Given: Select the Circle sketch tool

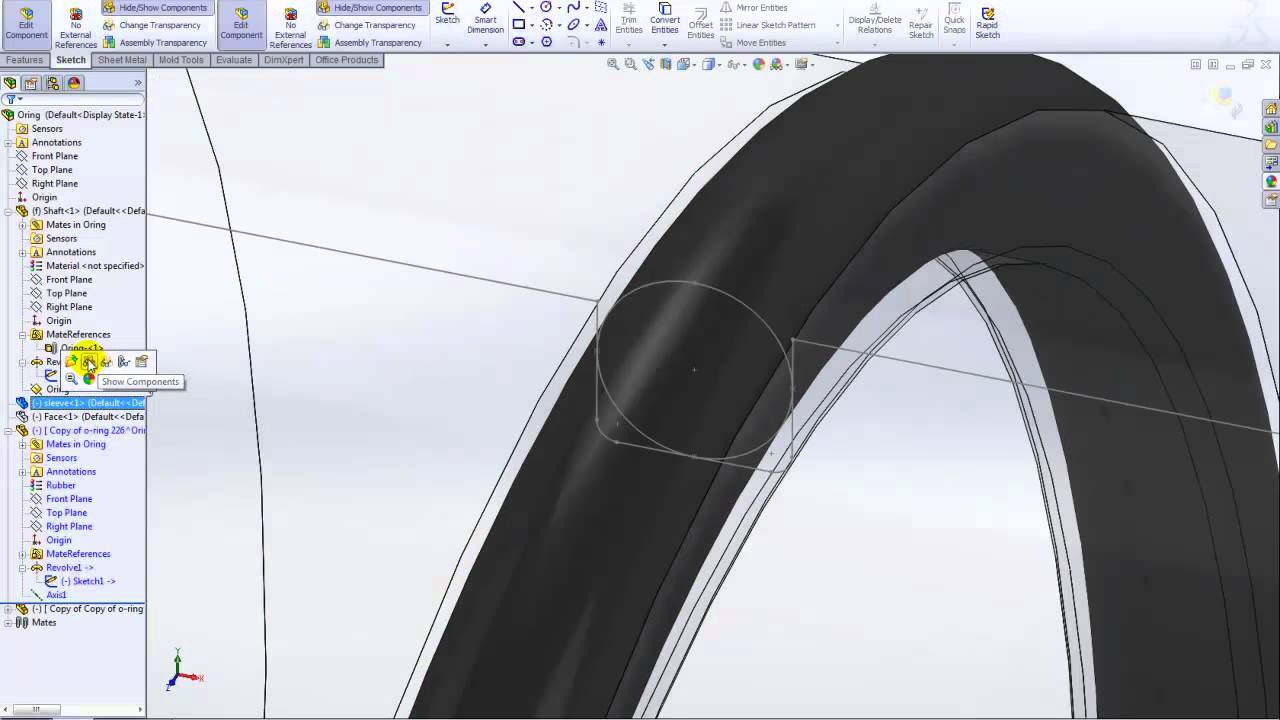Looking at the screenshot, I should 546,6.
